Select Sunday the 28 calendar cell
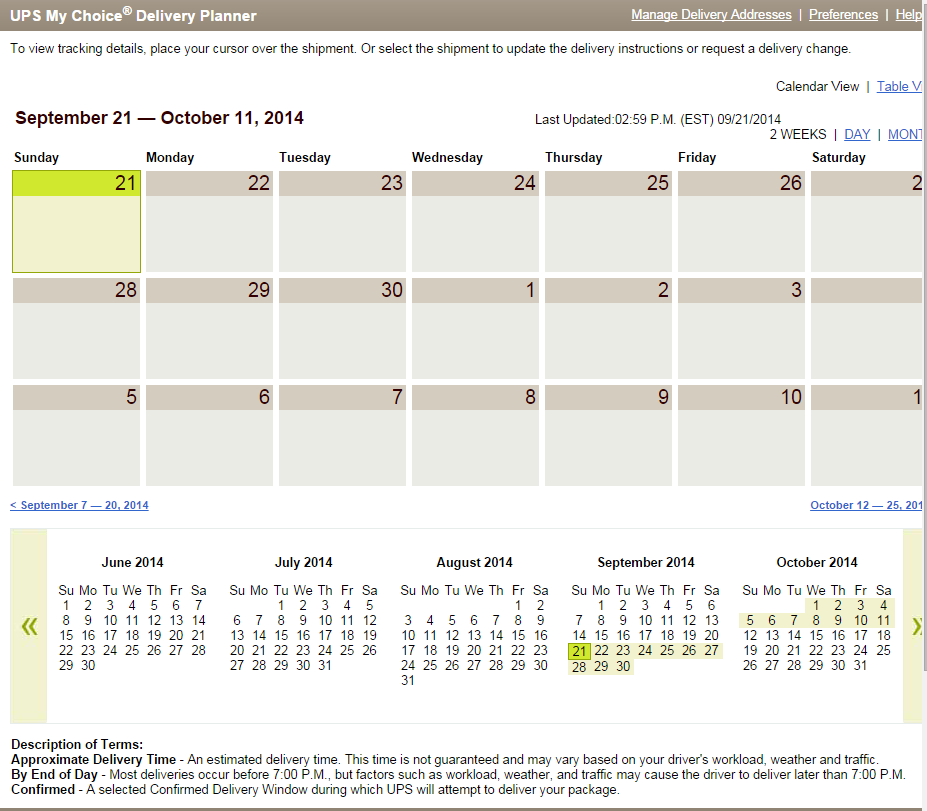This screenshot has height=811, width=927. (x=76, y=329)
